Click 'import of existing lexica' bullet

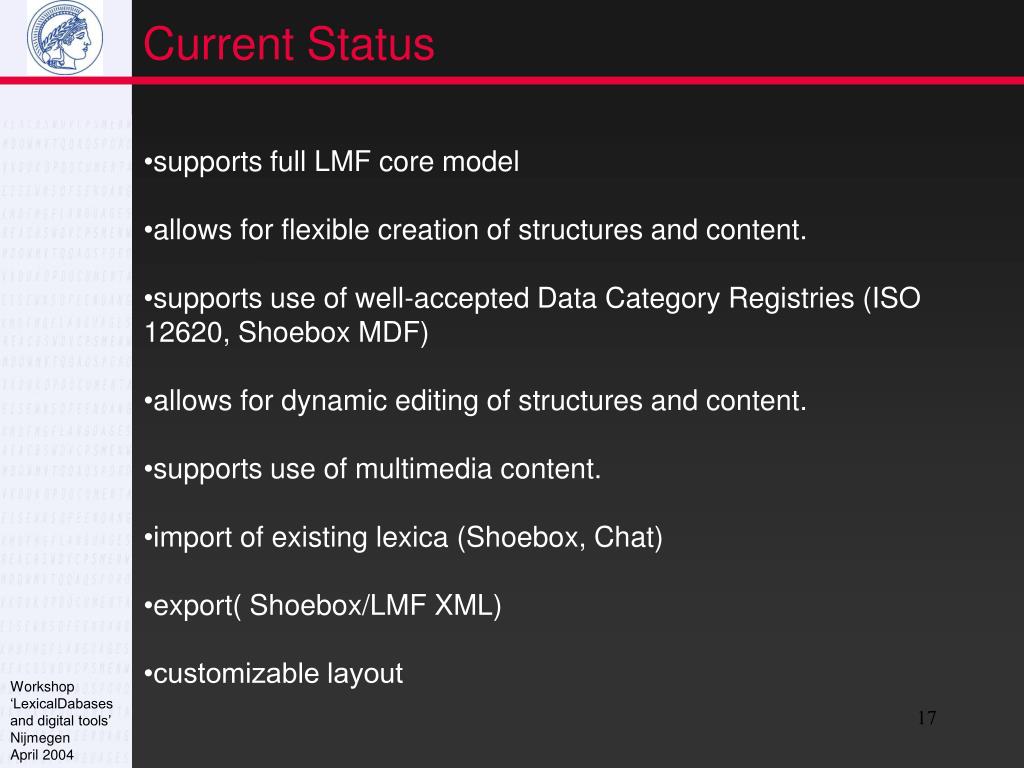(404, 537)
